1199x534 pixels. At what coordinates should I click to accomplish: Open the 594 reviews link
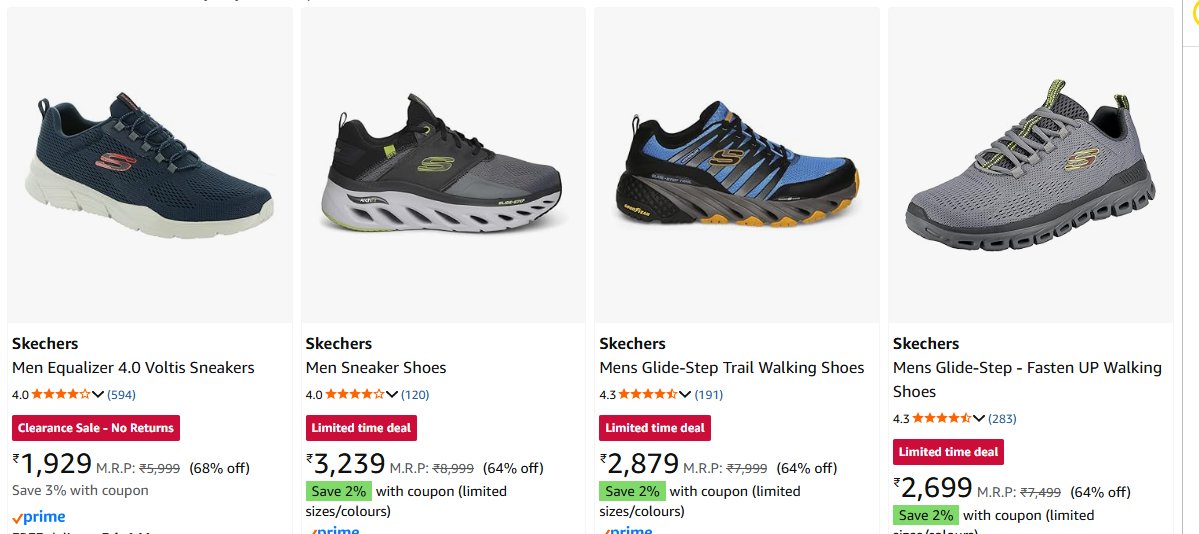(x=121, y=395)
